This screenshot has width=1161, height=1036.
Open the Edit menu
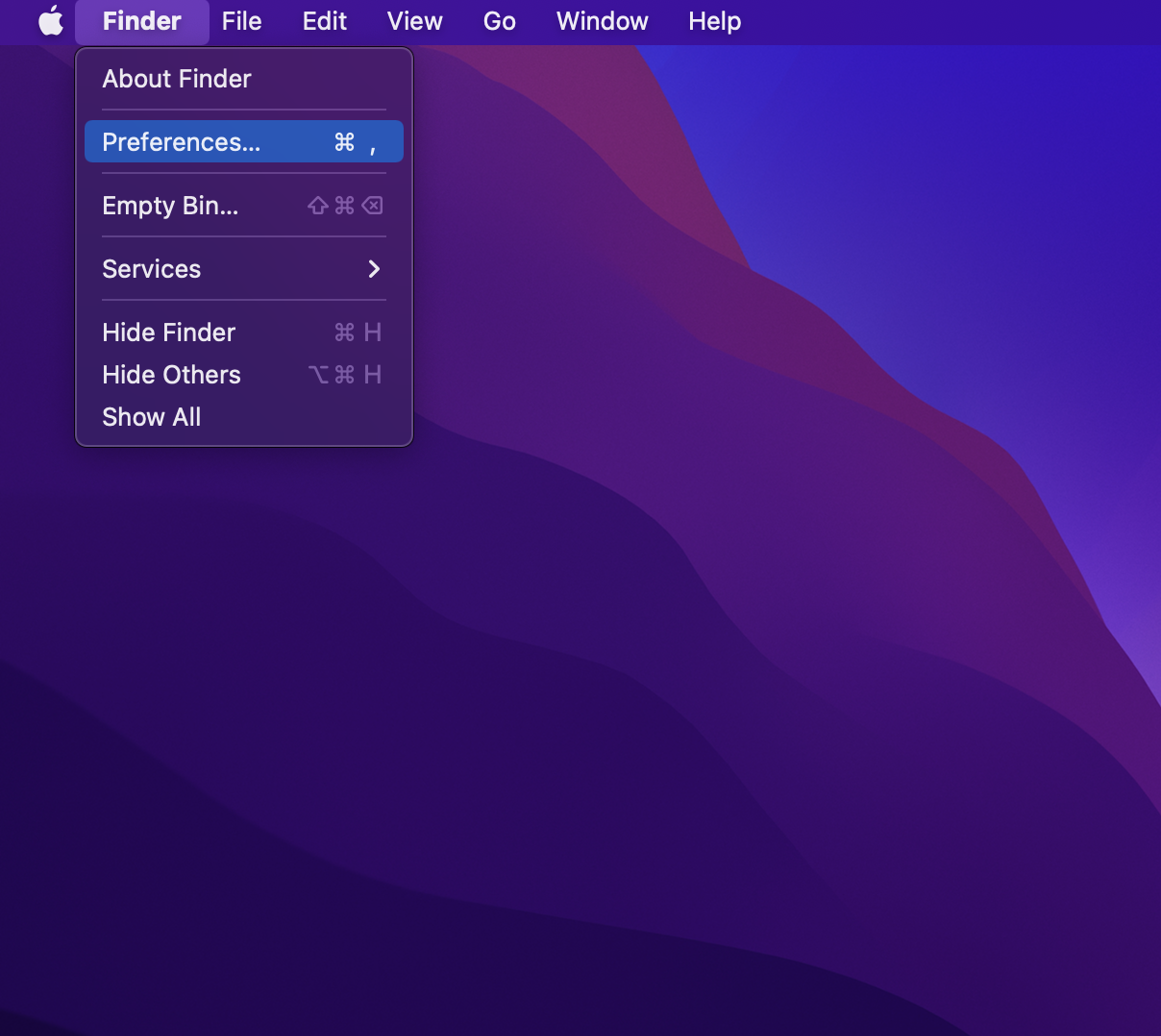[325, 21]
